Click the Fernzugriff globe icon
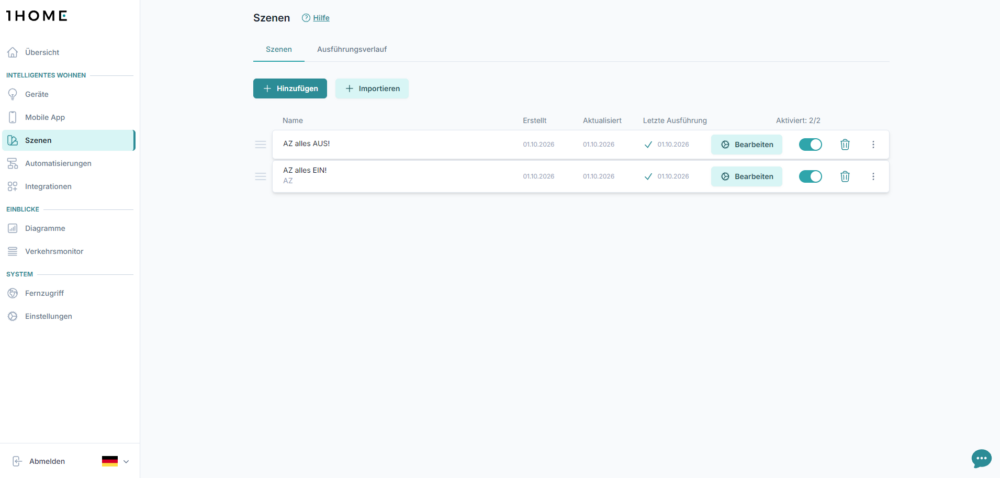The height and width of the screenshot is (478, 1000). 12,293
